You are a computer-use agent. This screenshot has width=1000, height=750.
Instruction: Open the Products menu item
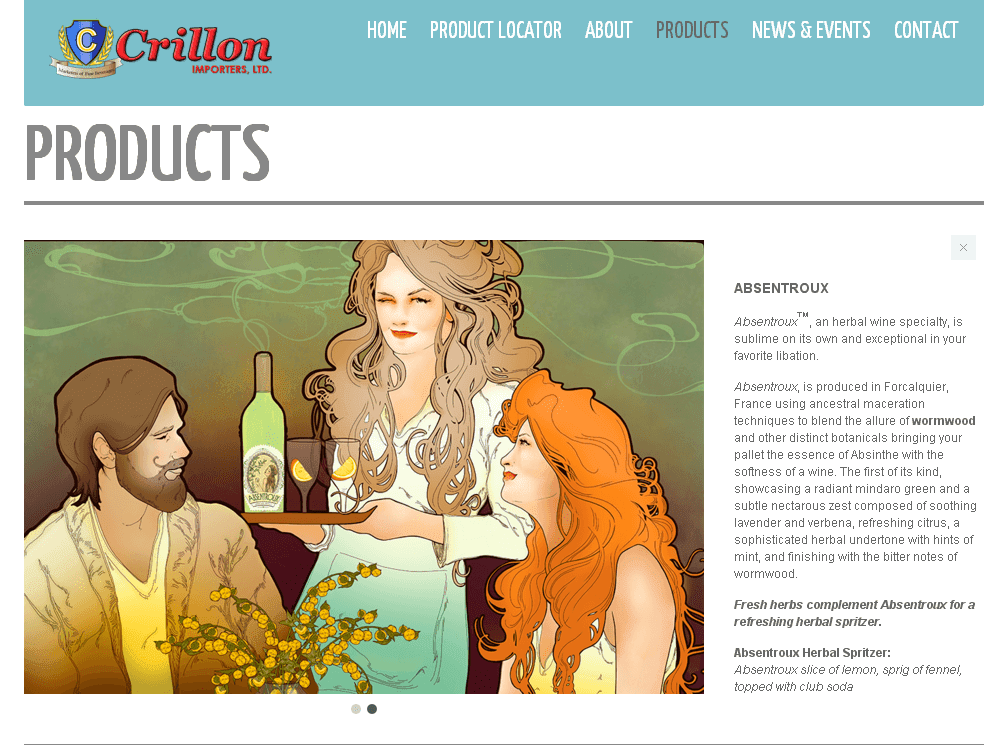click(692, 30)
